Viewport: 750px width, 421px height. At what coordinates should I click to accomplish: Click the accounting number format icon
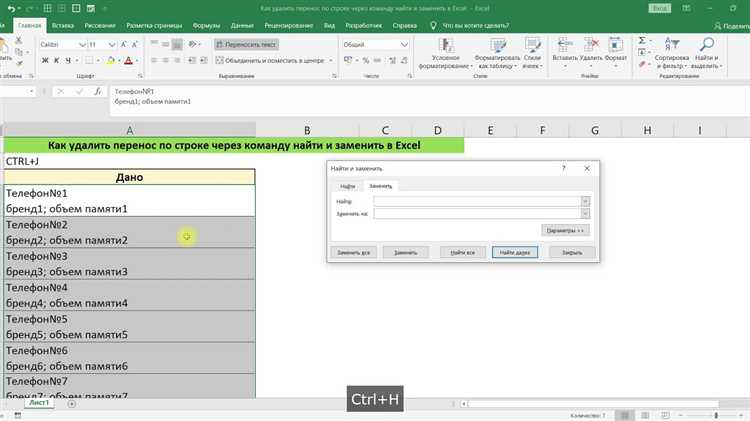tap(348, 60)
